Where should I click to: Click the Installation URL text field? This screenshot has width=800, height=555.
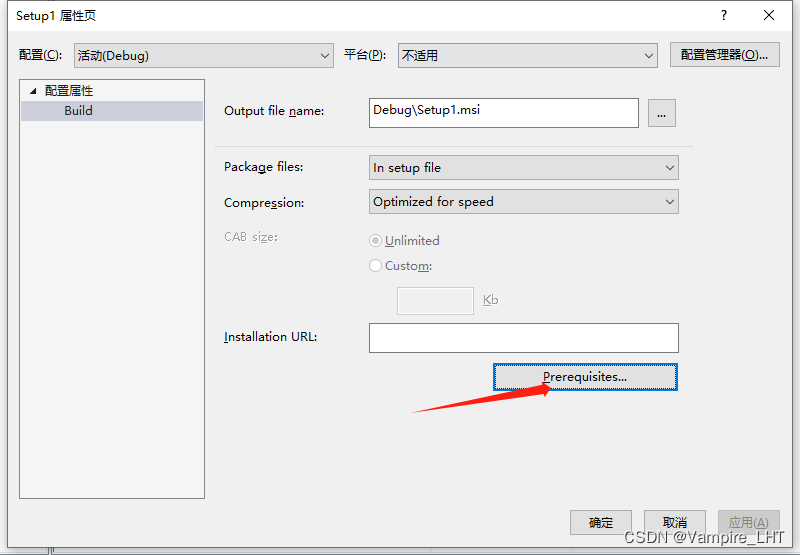523,338
